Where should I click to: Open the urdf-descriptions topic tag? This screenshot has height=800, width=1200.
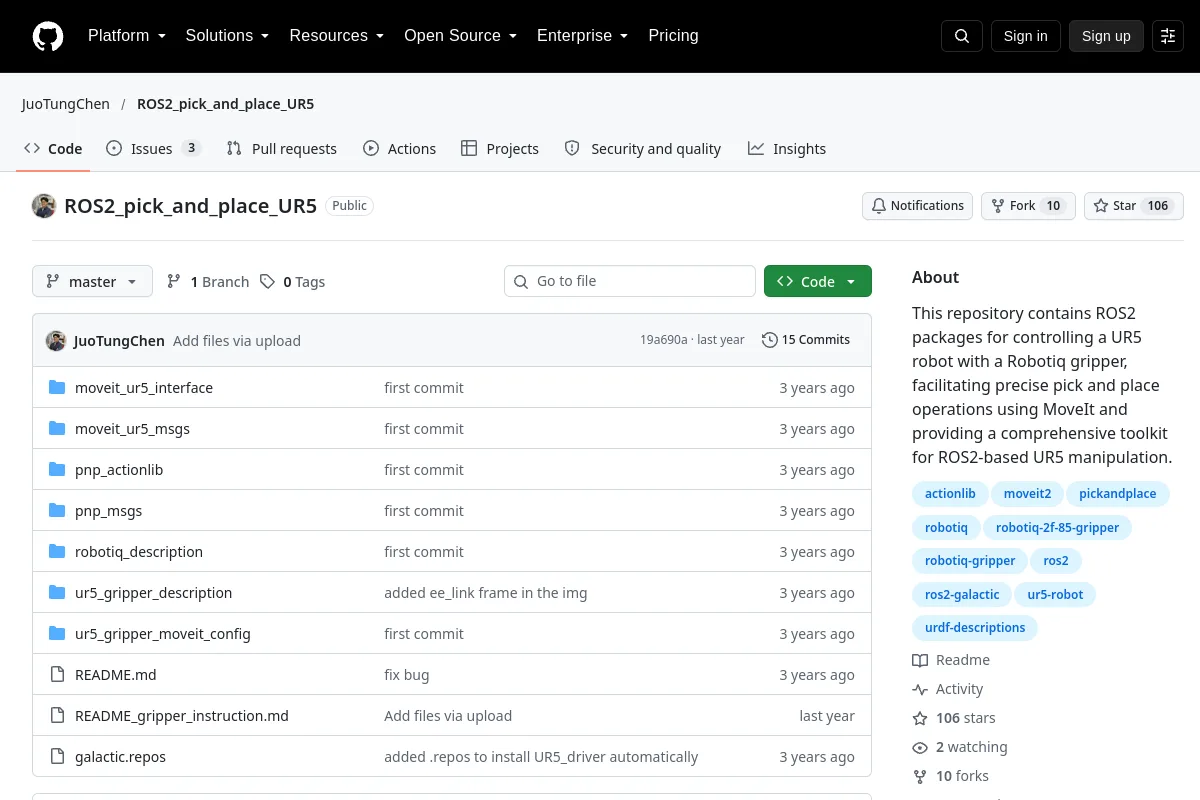click(975, 628)
